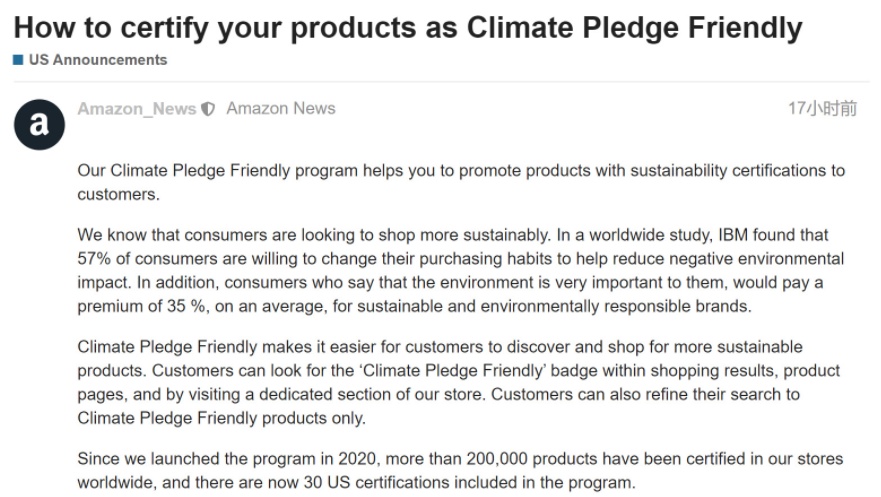Click the paragraph starting 'We know that consumers'
Viewport: 881px width, 497px height.
pos(461,270)
